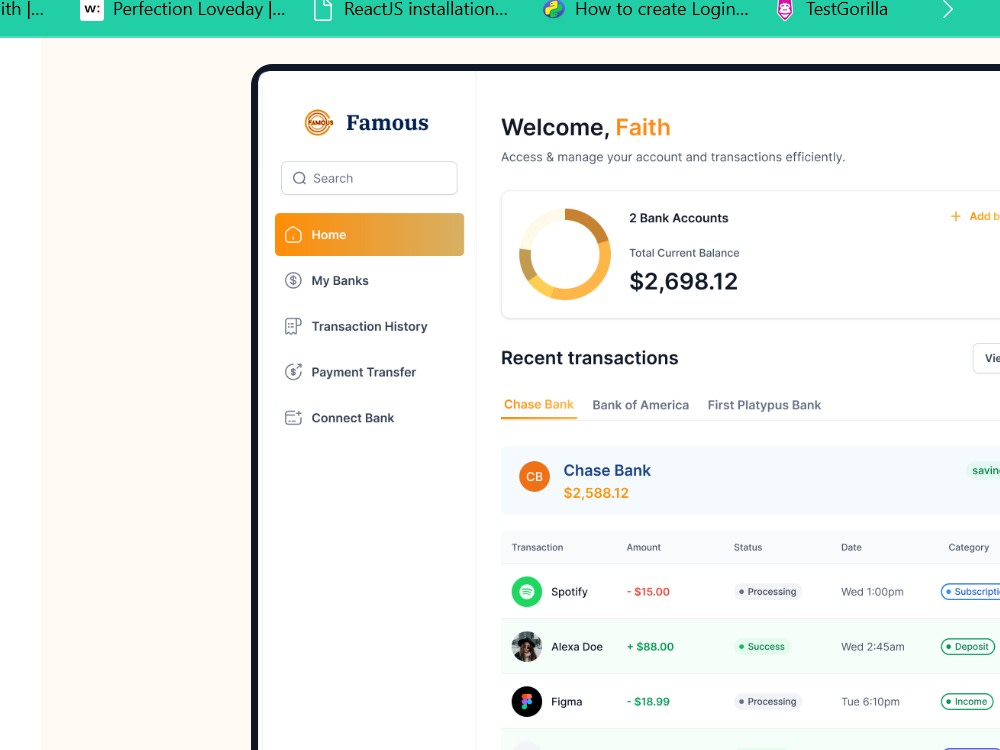Click the - $18.99 amount
The image size is (1000, 750).
point(648,702)
